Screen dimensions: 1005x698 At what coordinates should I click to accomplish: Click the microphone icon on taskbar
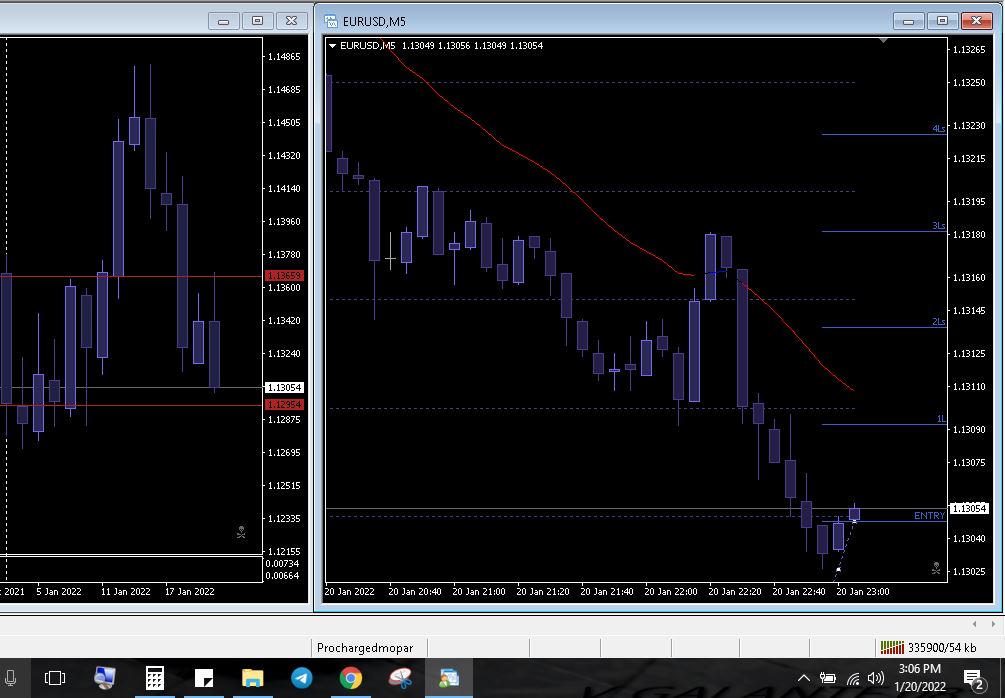pos(11,679)
